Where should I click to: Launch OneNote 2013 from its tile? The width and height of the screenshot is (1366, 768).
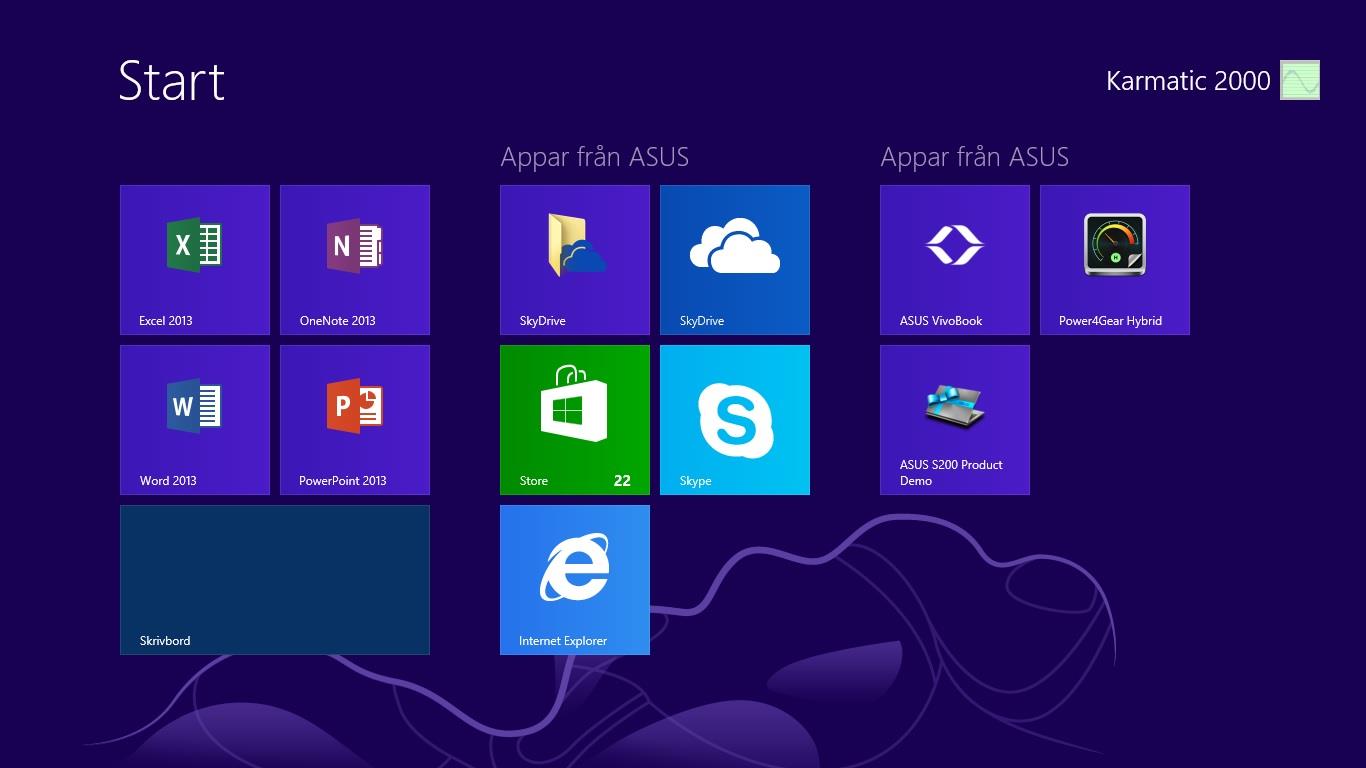click(355, 260)
